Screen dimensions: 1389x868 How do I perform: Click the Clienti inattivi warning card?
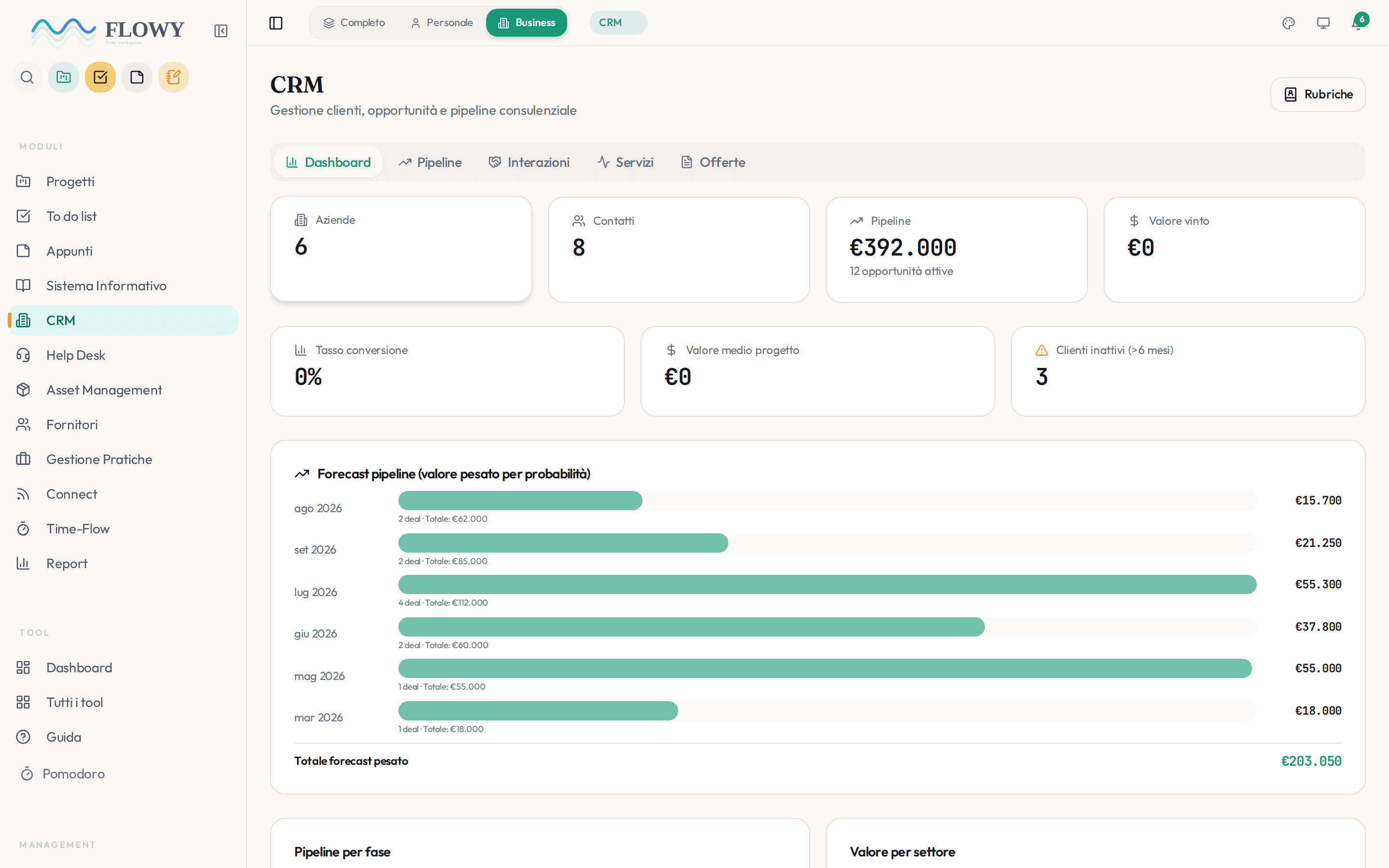(1188, 371)
